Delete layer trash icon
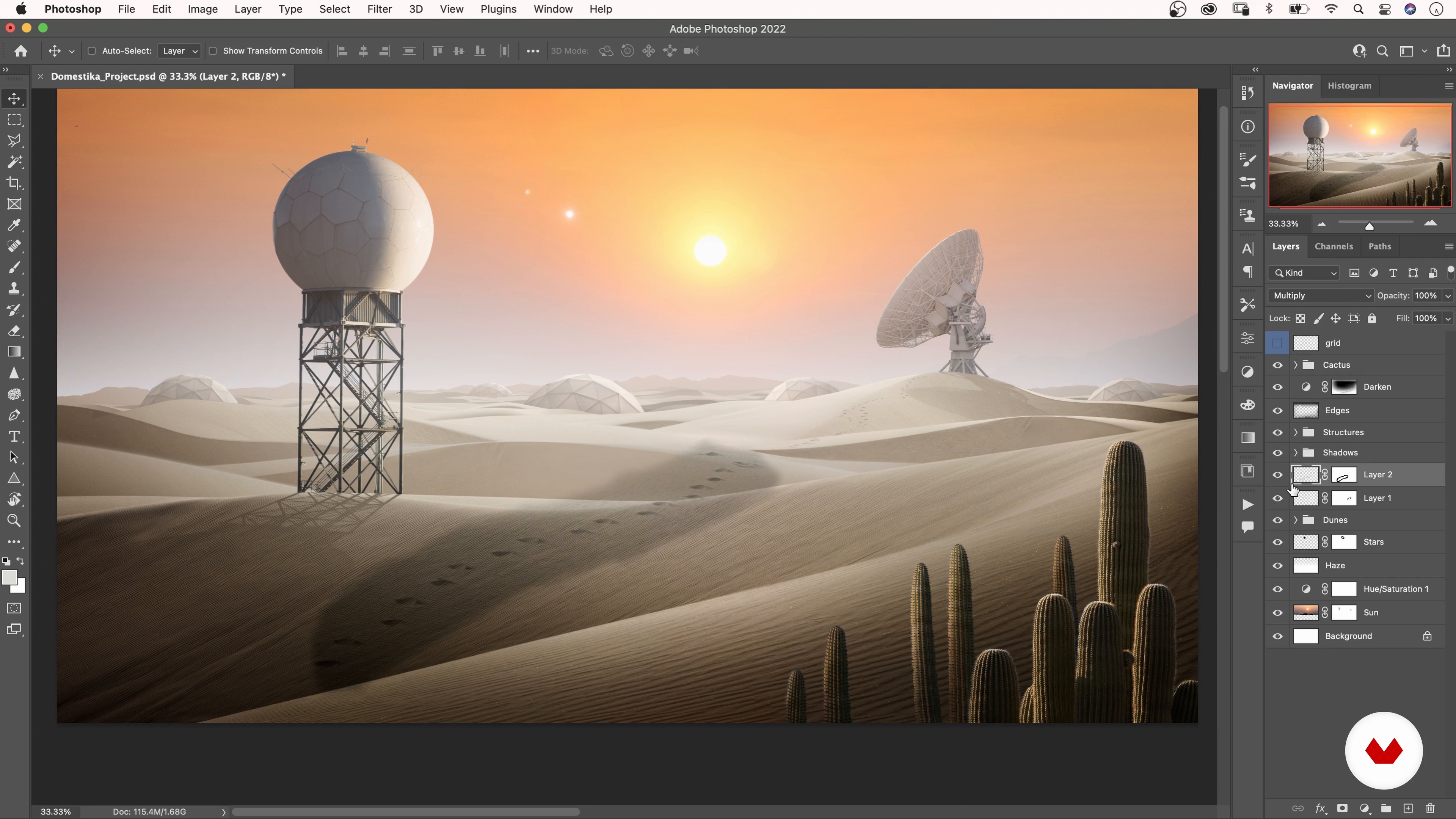The image size is (1456, 819). tap(1430, 808)
